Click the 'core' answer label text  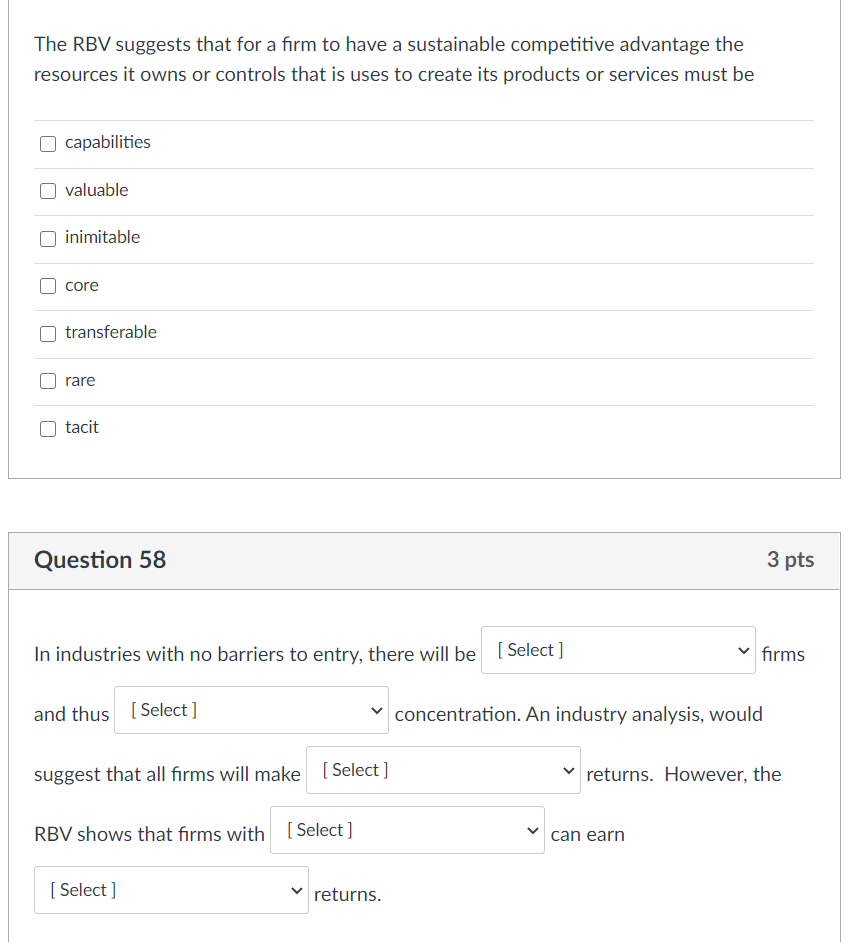tap(82, 286)
